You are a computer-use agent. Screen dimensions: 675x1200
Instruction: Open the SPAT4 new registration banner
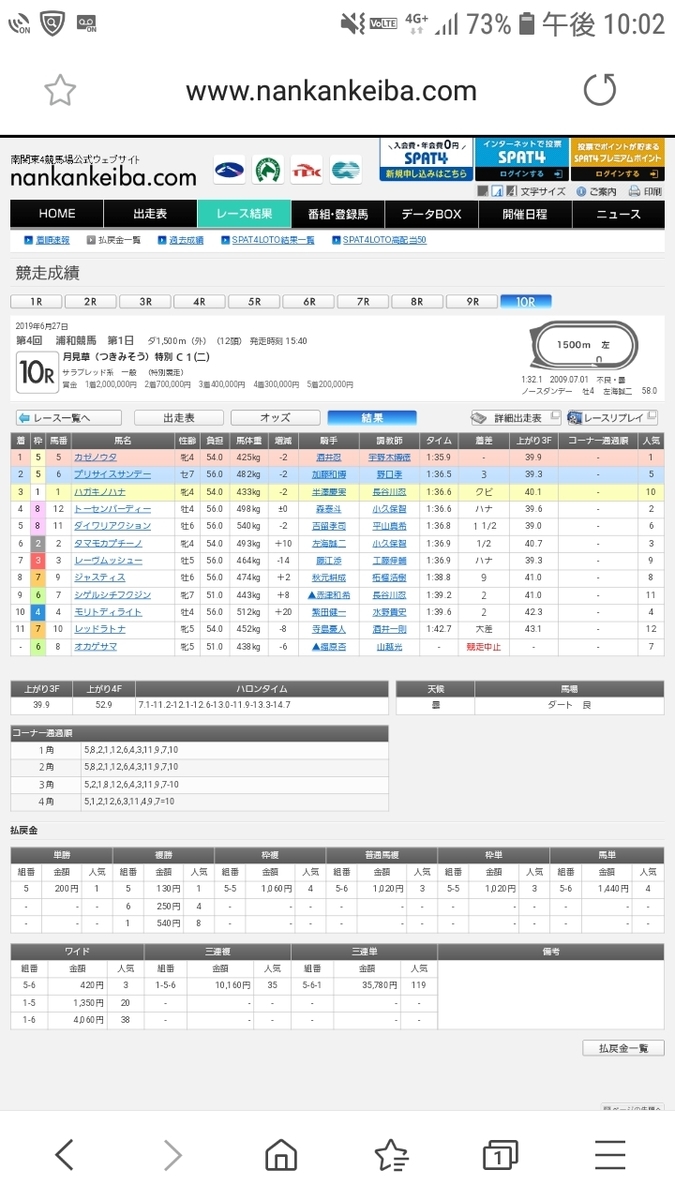point(425,159)
